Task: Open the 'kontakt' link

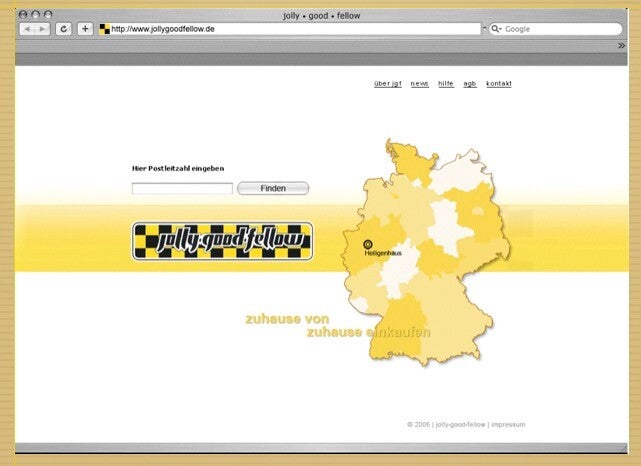Action: coord(499,83)
